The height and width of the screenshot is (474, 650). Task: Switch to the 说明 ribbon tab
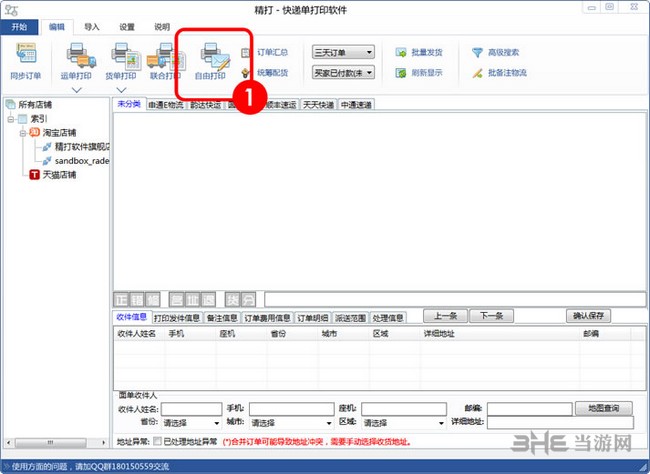[162, 27]
